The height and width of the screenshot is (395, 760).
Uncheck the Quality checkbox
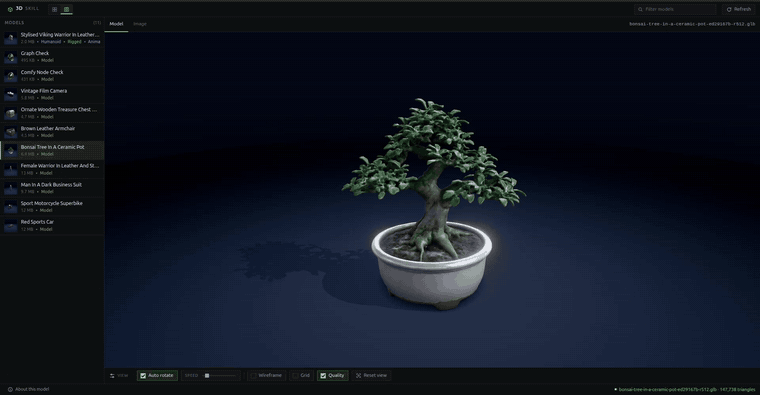323,376
